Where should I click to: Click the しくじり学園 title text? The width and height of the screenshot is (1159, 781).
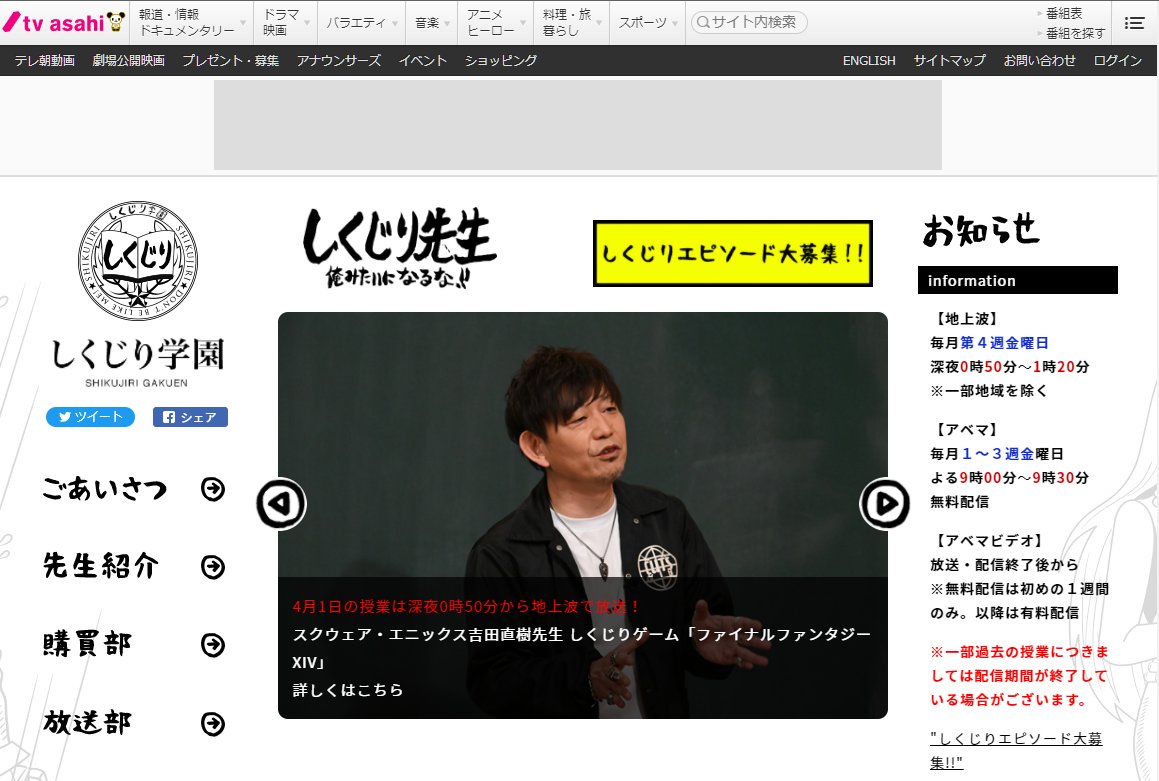pyautogui.click(x=137, y=355)
